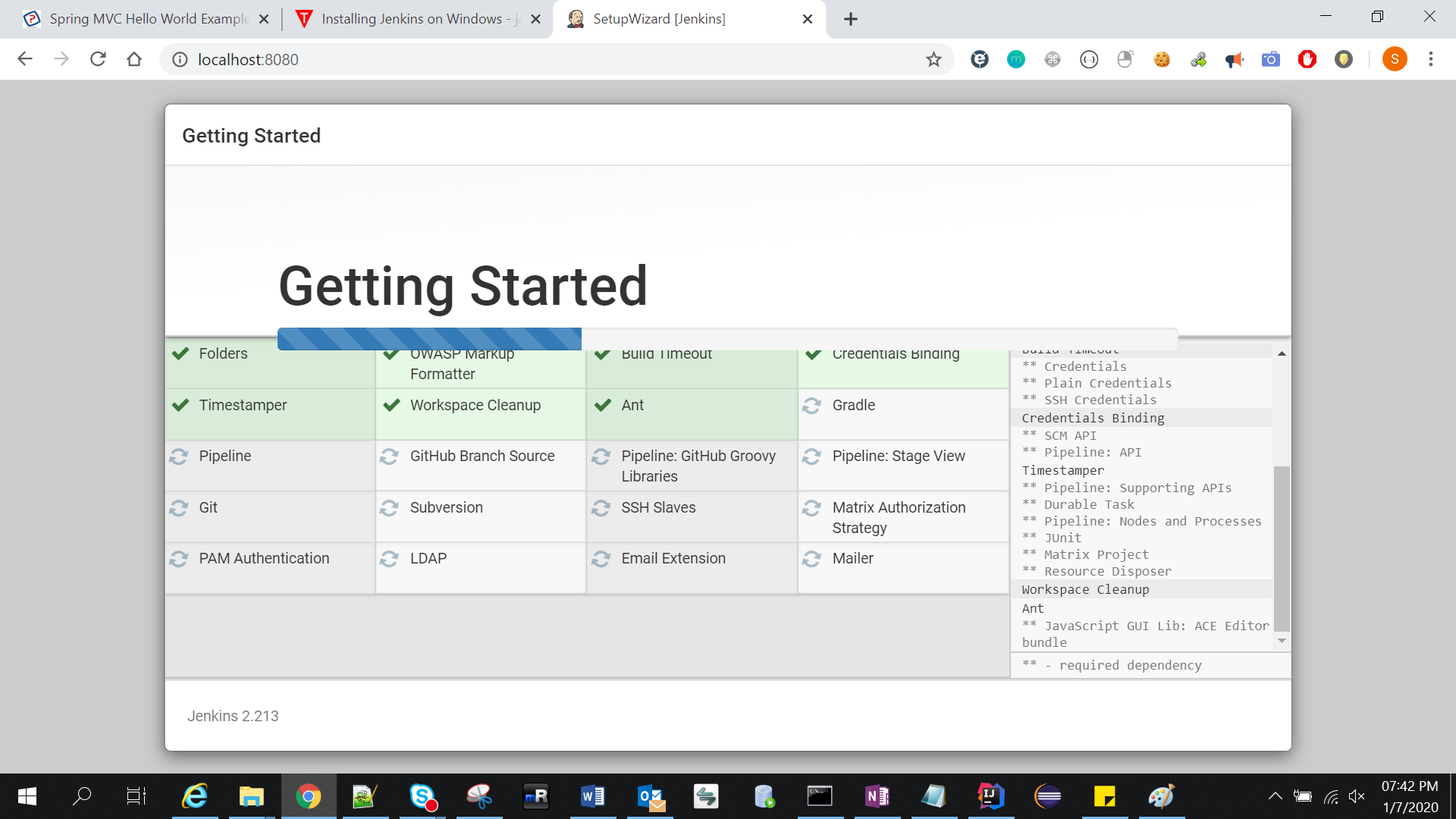Viewport: 1456px width, 819px height.
Task: Click the green checkmark beside Timestamper
Action: click(180, 406)
